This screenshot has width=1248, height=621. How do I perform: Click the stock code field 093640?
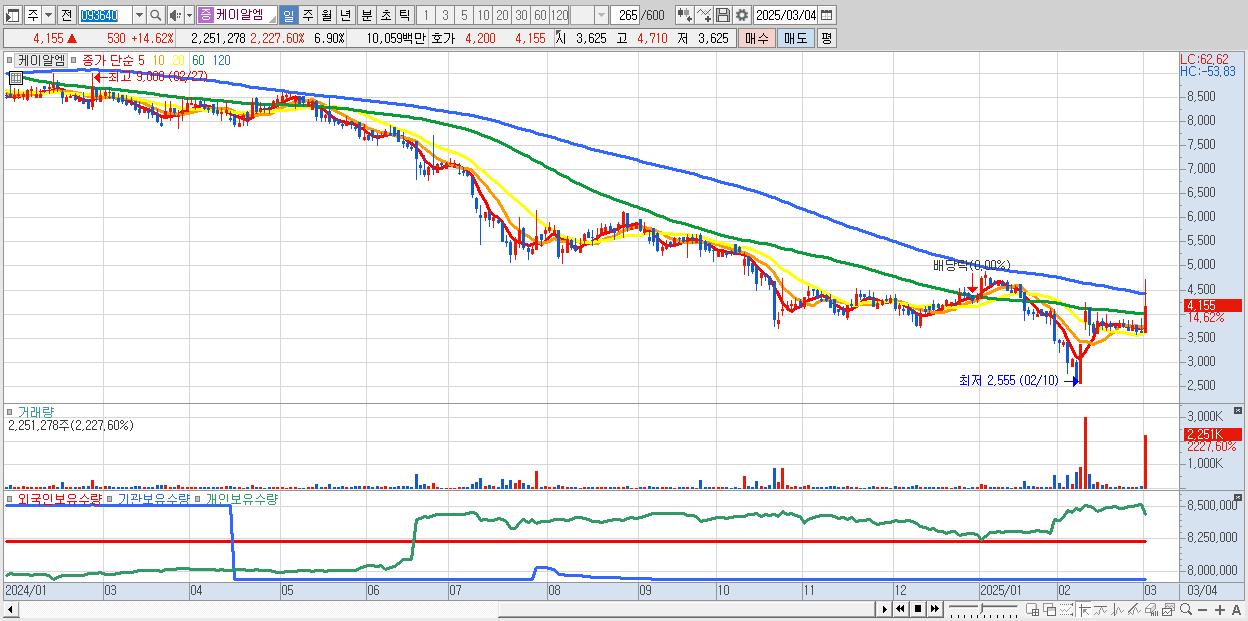point(105,15)
